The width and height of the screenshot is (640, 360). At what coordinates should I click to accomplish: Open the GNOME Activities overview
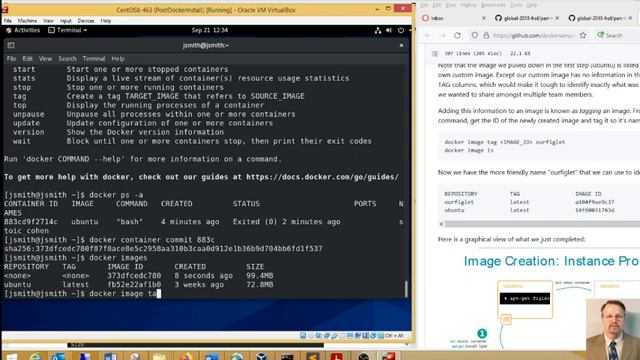pos(23,30)
